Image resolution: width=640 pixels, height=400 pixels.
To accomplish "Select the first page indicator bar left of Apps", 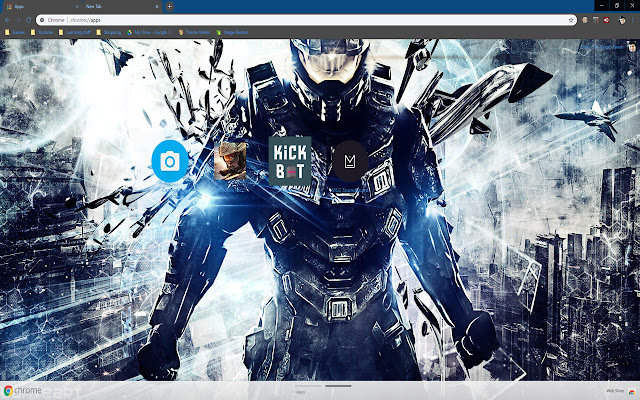I will coord(308,386).
